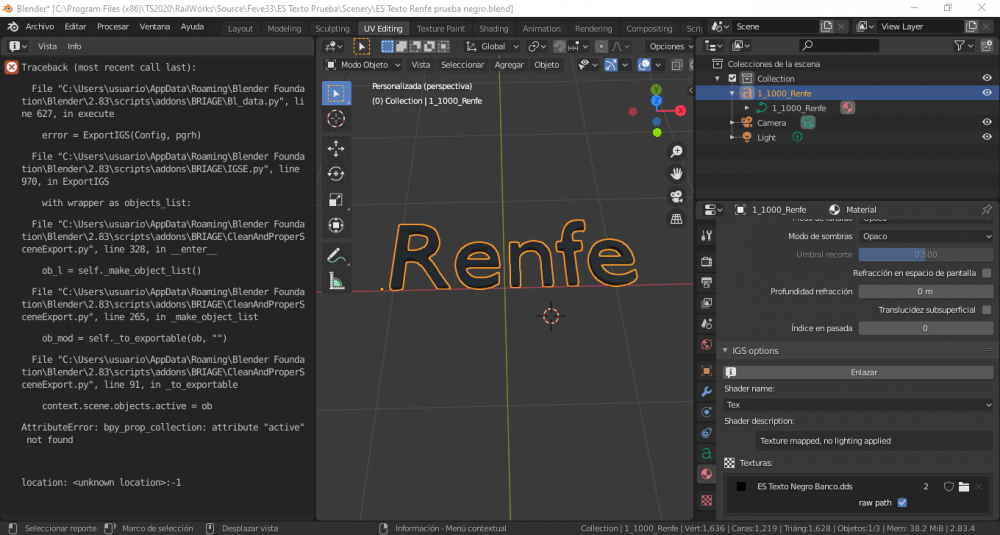Click the red X axis gizmo handle
1000x535 pixels.
pyautogui.click(x=680, y=110)
